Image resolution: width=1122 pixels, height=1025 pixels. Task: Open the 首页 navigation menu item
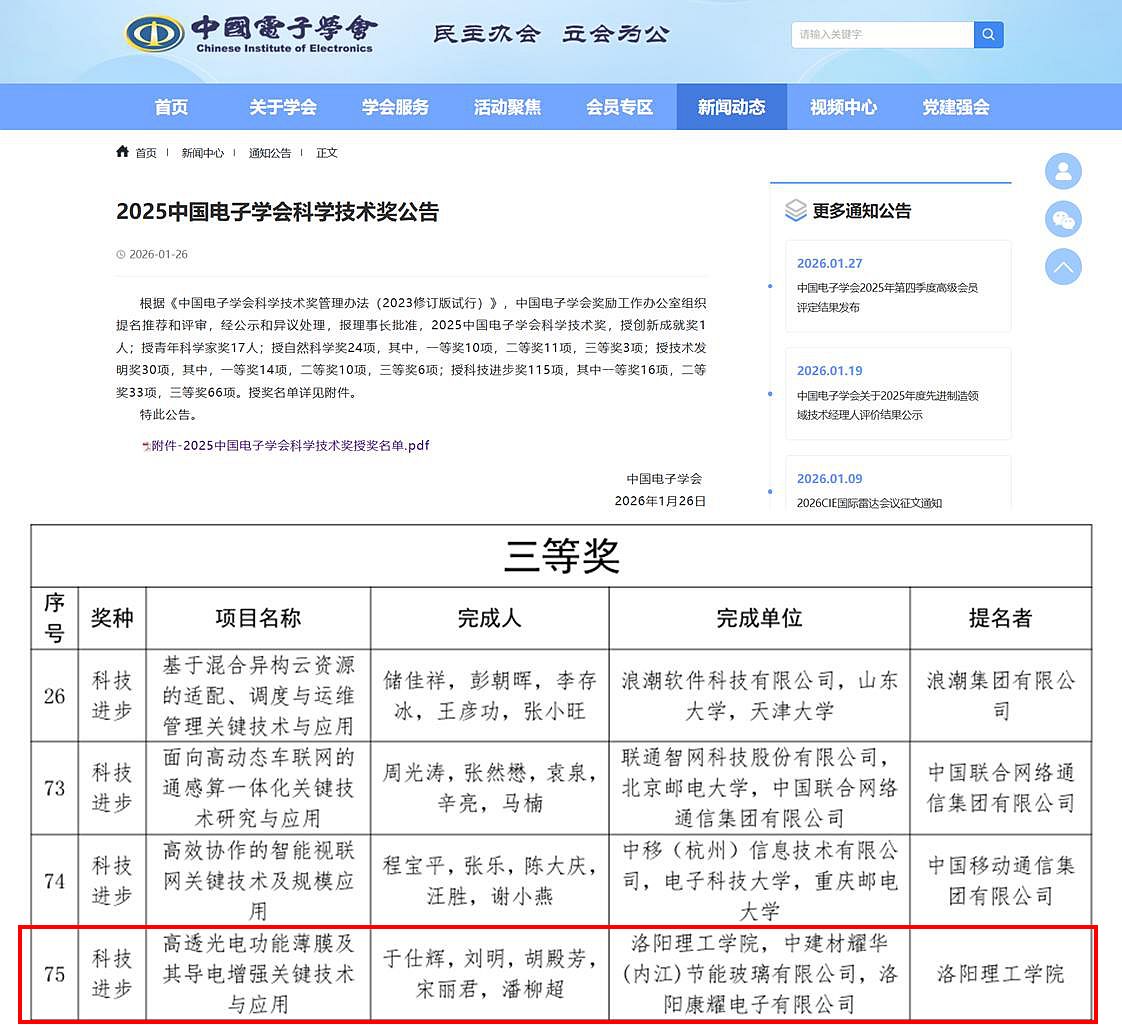tap(171, 108)
